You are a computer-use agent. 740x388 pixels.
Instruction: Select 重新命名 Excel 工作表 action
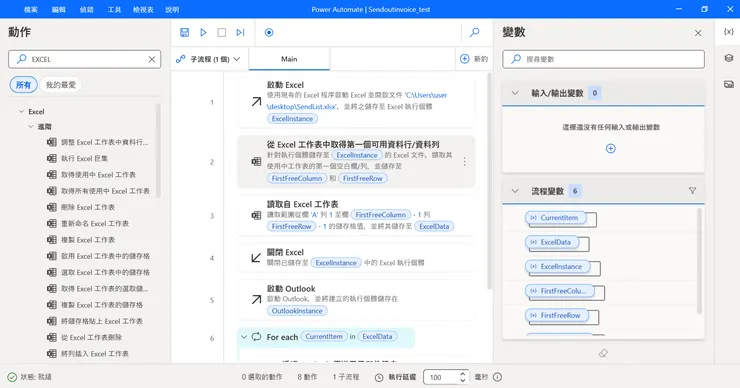point(94,223)
